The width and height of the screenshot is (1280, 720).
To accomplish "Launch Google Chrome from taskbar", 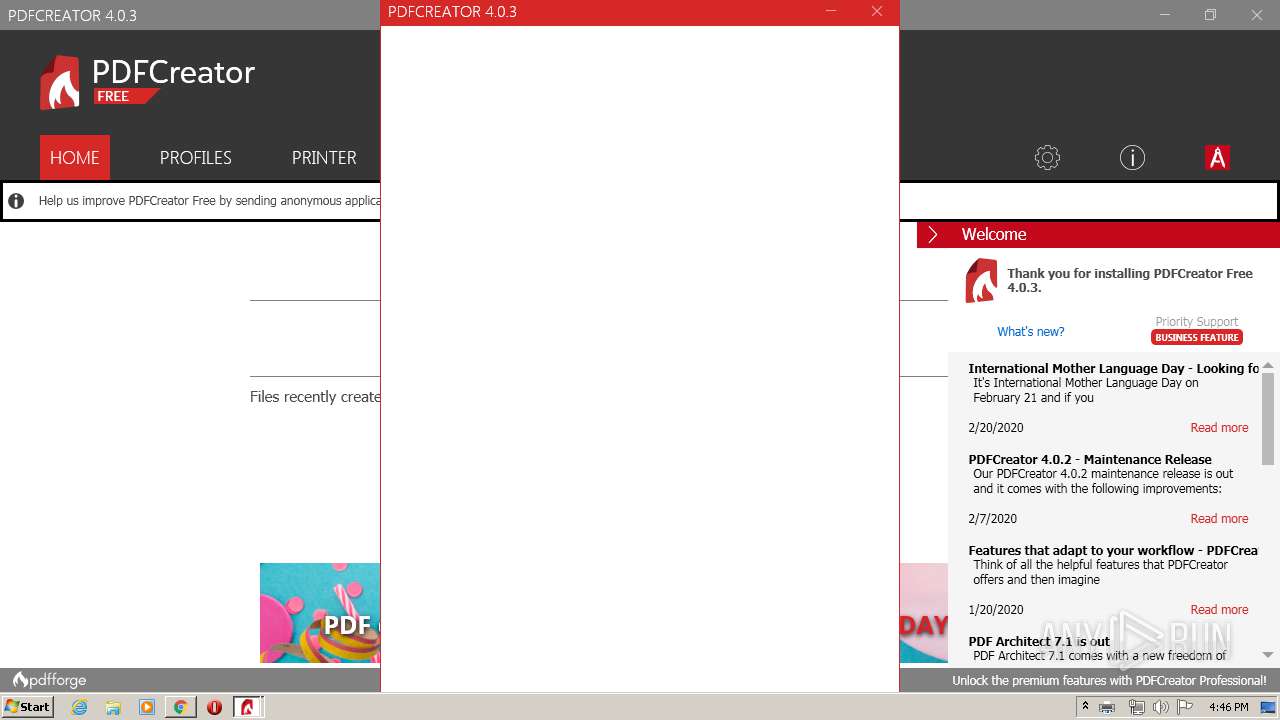I will [180, 707].
